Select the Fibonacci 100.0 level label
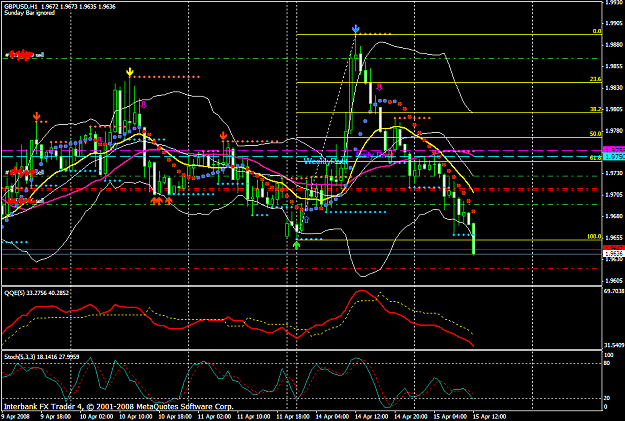This screenshot has height=421, width=625. 594,237
